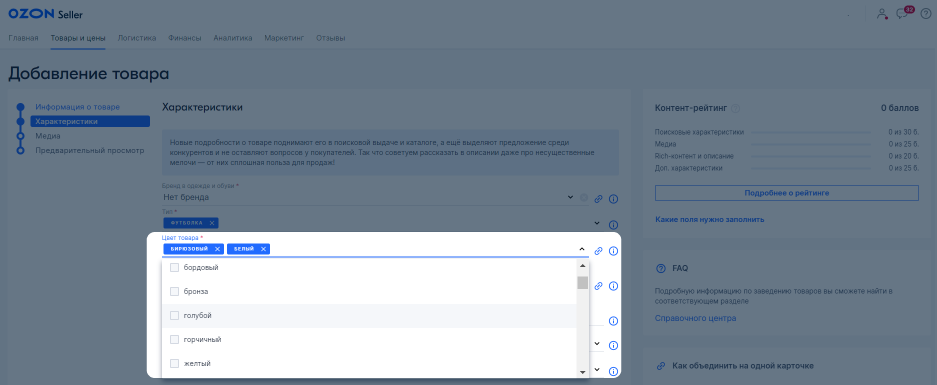Open the user profile icon in header
The height and width of the screenshot is (385, 937).
(882, 14)
